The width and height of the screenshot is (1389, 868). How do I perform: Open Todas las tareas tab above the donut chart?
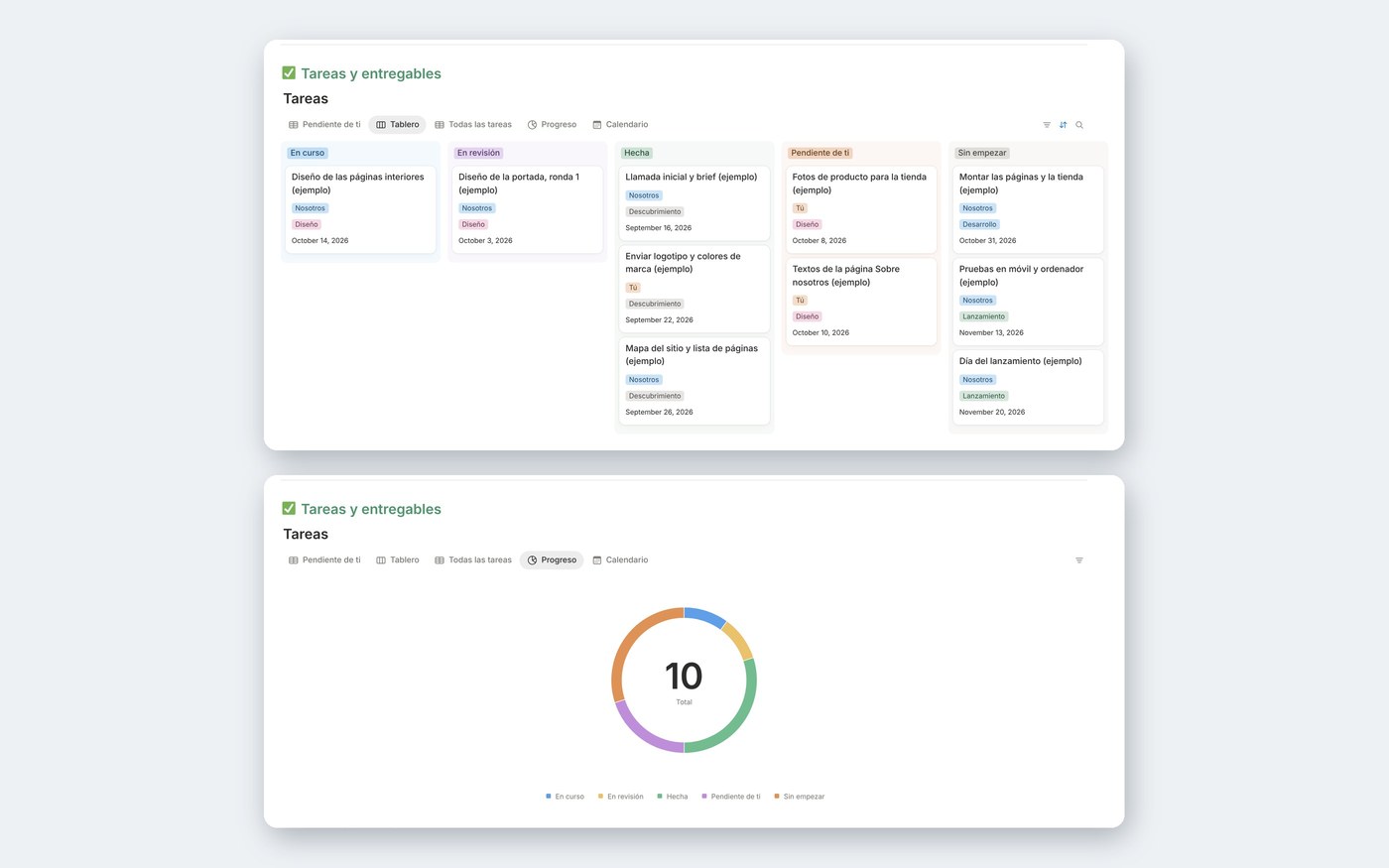click(473, 560)
